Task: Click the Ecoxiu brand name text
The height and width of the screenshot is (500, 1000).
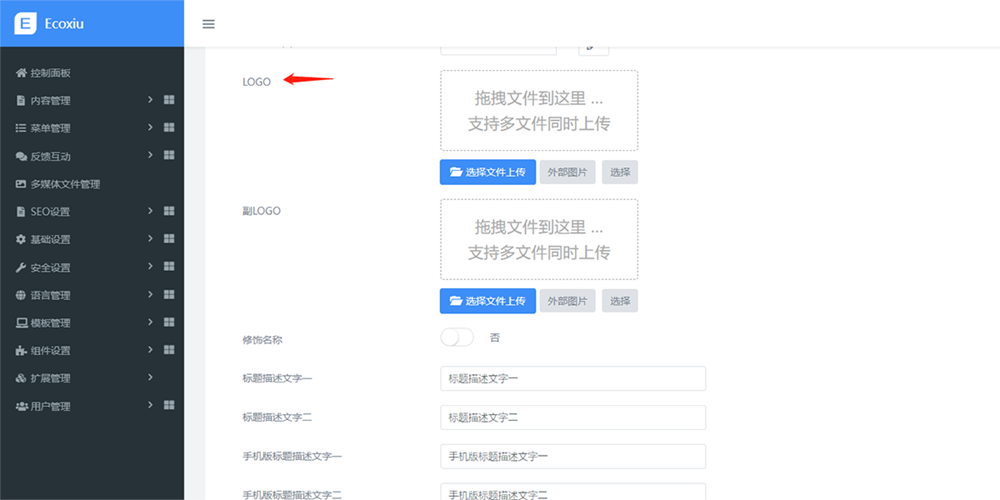Action: (x=64, y=24)
